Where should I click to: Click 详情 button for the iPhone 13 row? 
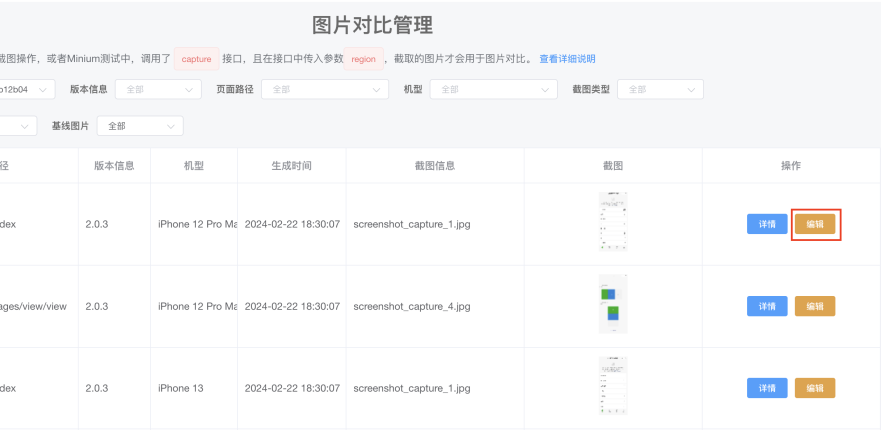click(767, 388)
